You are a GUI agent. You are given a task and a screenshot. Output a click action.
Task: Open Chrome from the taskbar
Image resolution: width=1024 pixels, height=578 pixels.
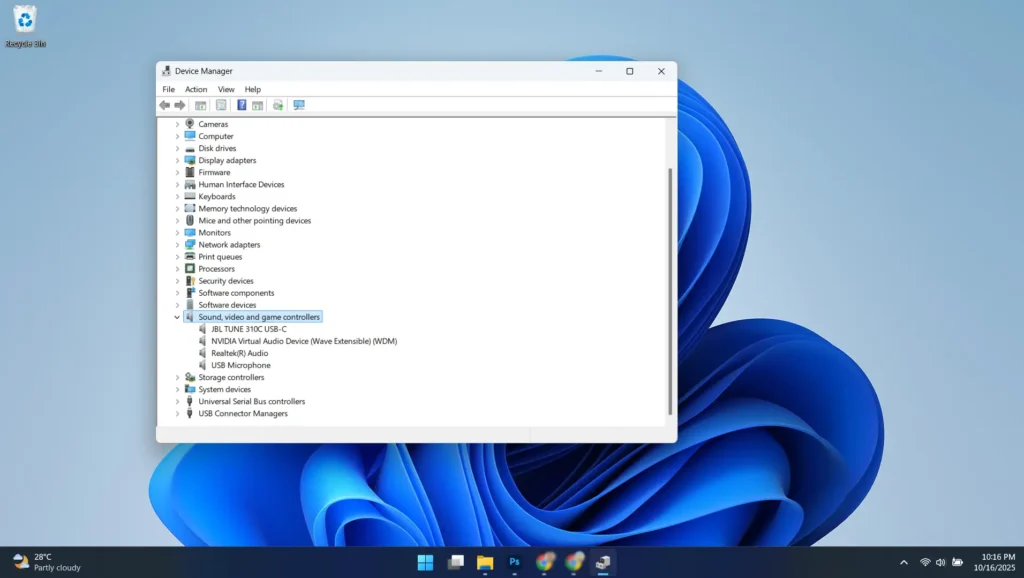point(544,563)
